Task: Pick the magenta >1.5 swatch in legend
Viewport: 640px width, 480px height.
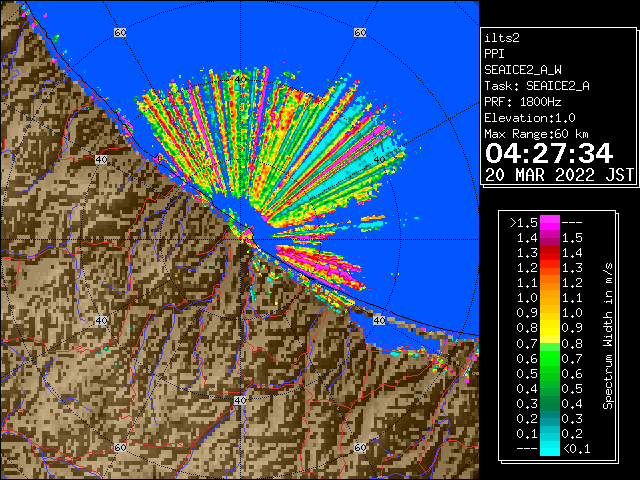Action: point(550,222)
